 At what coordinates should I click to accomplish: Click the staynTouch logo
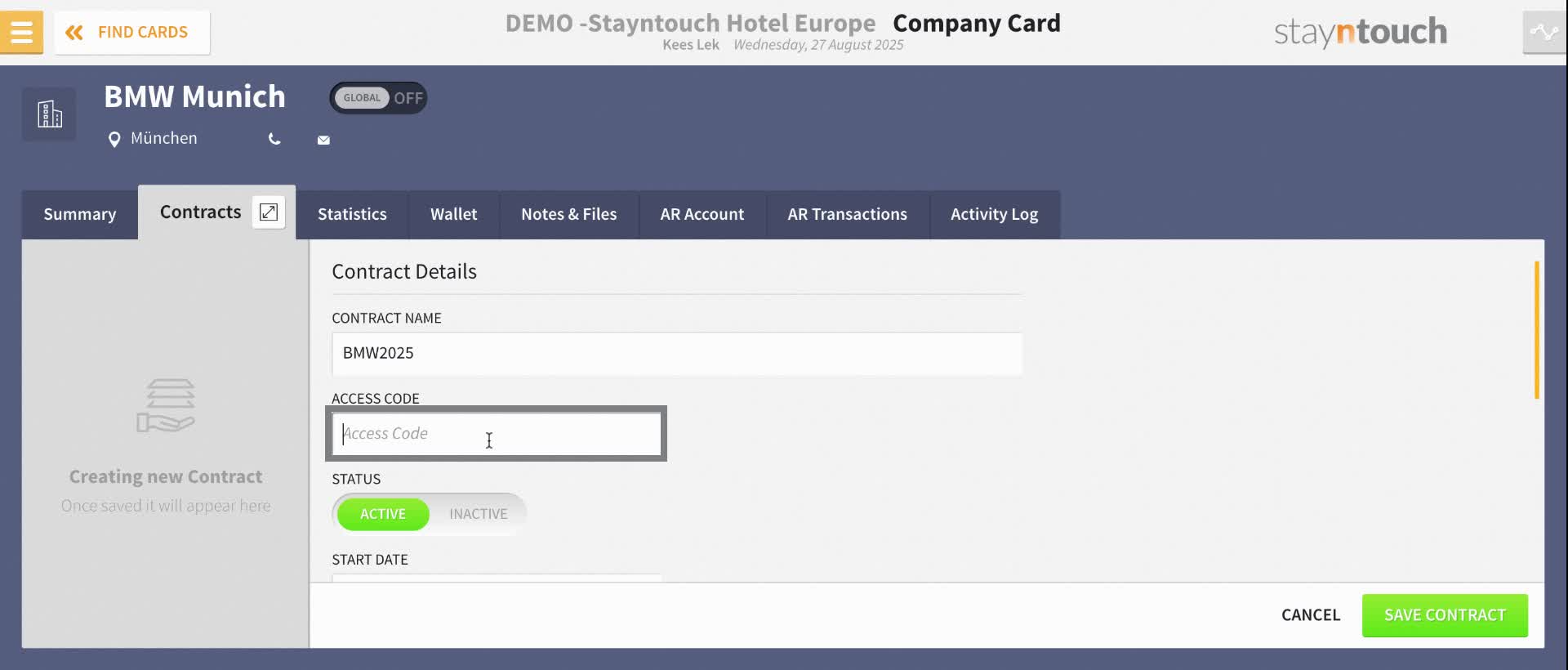point(1361,33)
